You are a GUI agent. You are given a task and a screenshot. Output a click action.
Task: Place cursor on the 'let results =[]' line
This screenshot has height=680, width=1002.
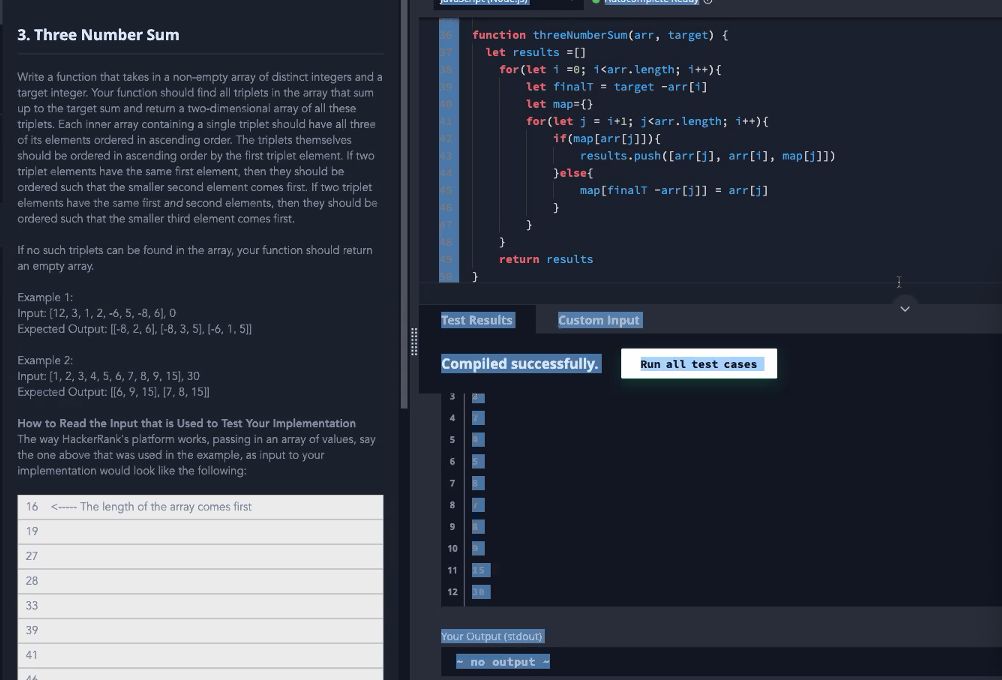[x=536, y=52]
